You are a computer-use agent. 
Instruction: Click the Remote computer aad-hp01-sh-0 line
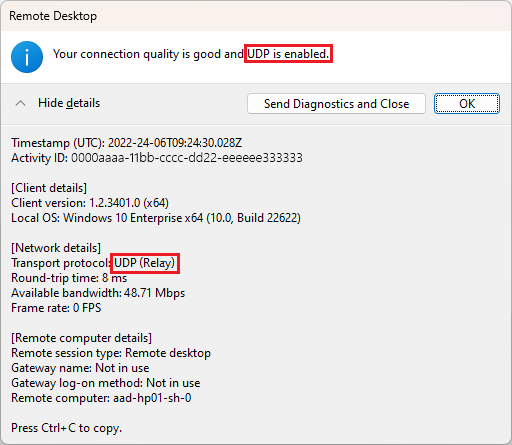101,398
